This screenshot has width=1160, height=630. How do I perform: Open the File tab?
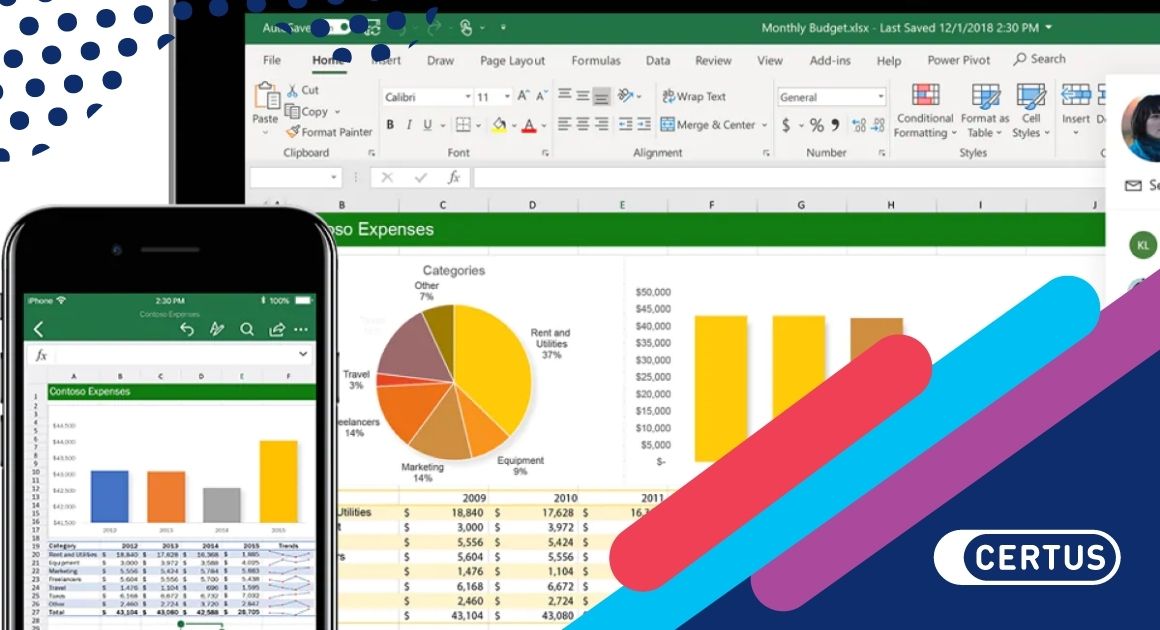pyautogui.click(x=272, y=60)
